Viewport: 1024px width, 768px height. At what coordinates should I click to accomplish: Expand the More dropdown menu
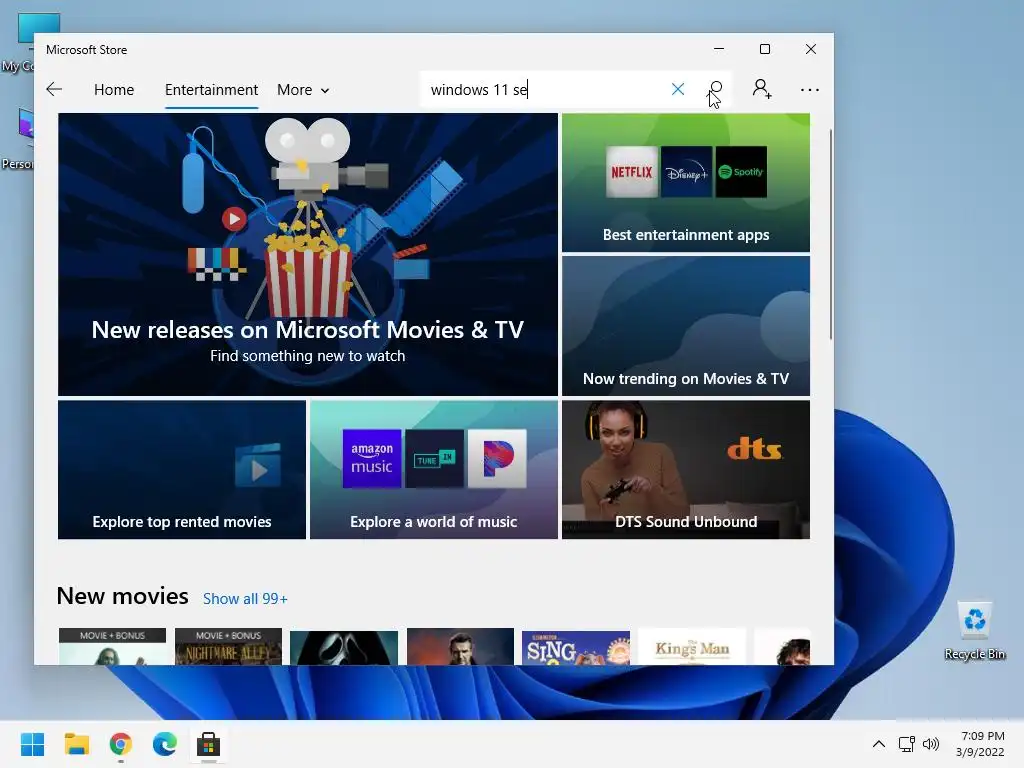coord(303,89)
